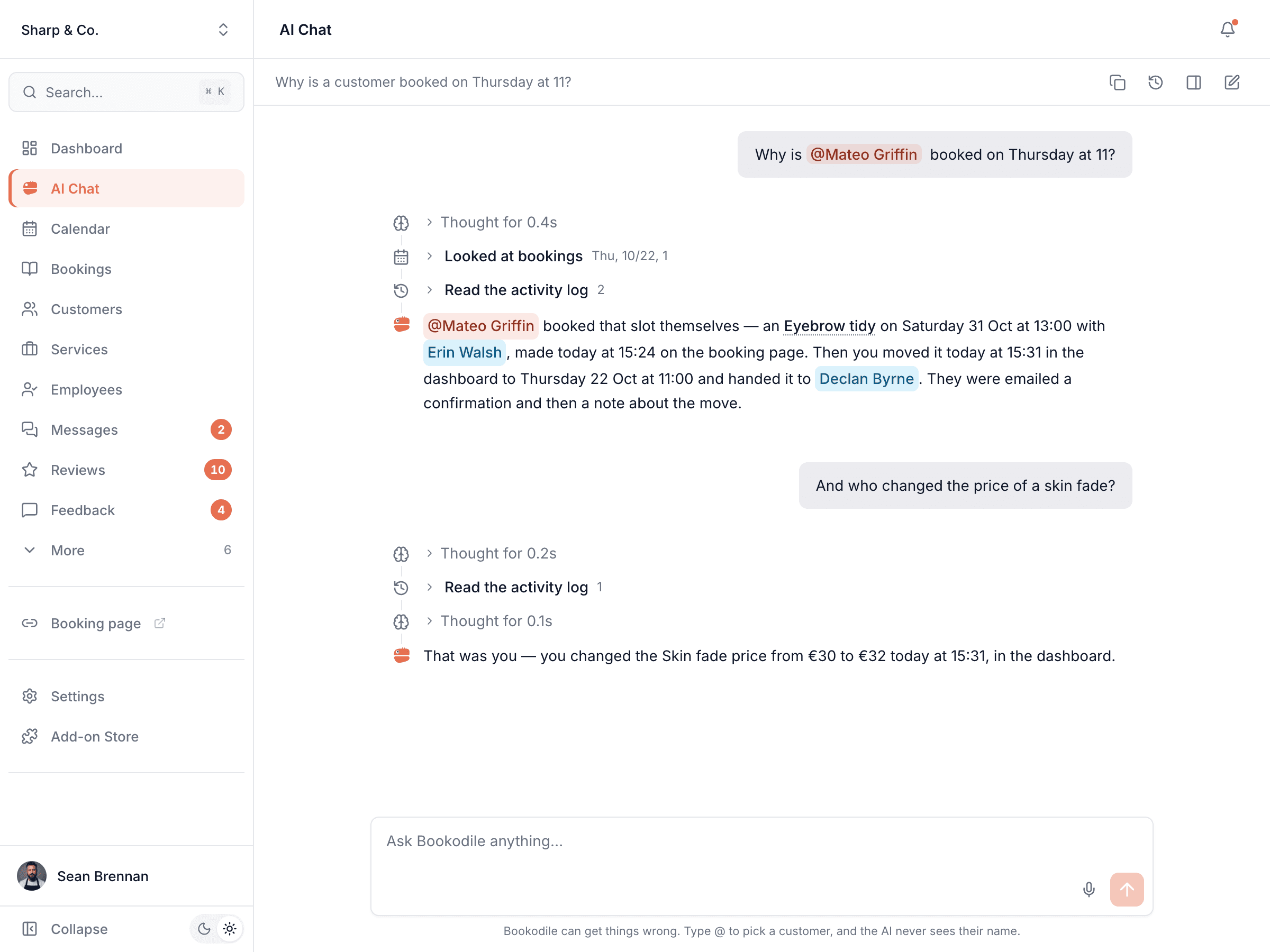This screenshot has height=952, width=1270.
Task: Open the Calendar section
Action: click(126, 229)
